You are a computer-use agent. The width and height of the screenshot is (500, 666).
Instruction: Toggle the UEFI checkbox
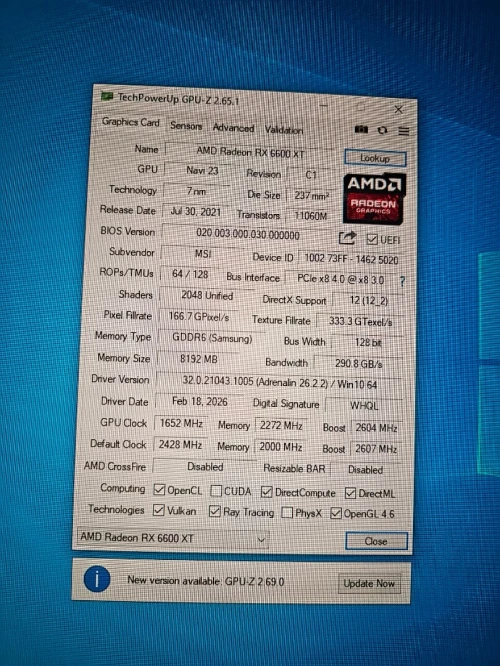[372, 240]
